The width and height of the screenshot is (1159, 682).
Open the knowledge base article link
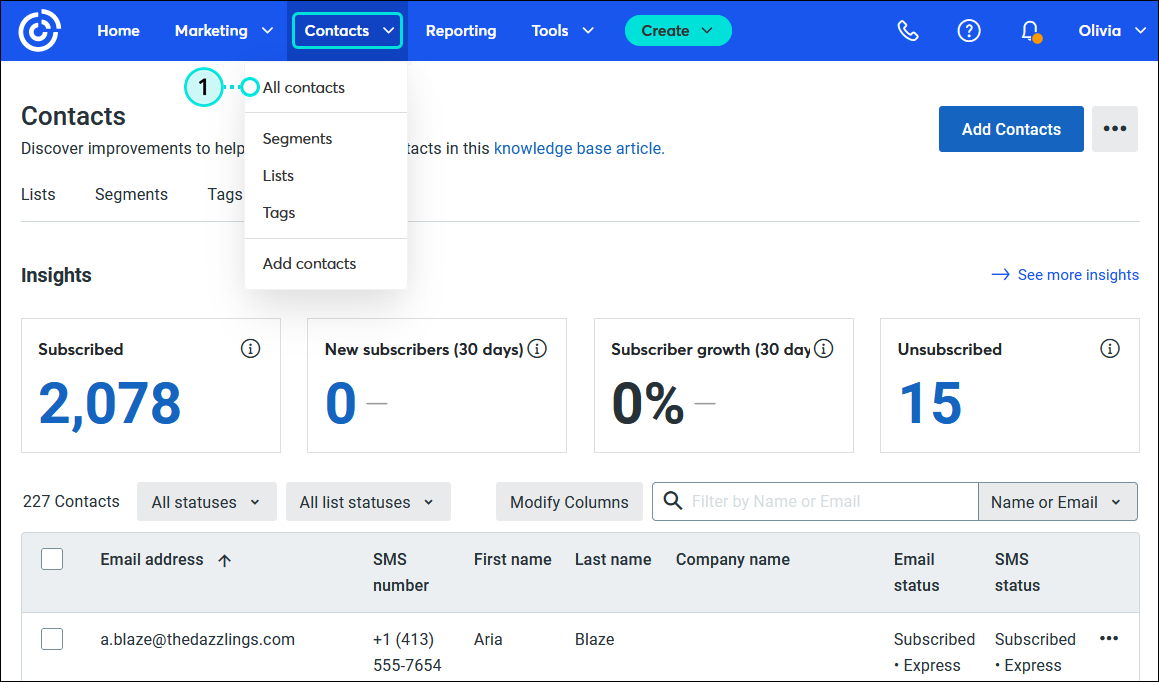tap(579, 148)
